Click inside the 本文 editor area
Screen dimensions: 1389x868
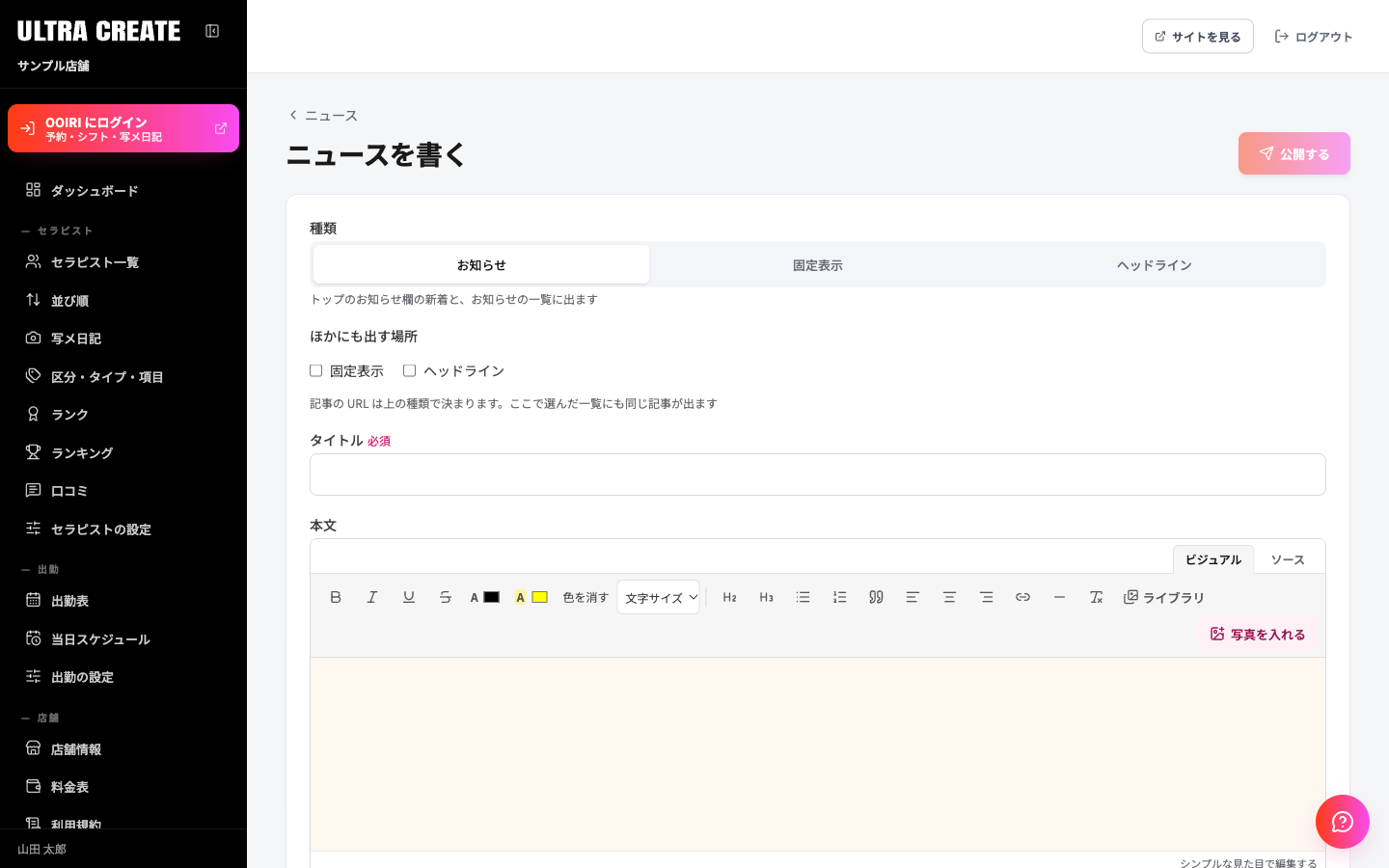click(818, 754)
